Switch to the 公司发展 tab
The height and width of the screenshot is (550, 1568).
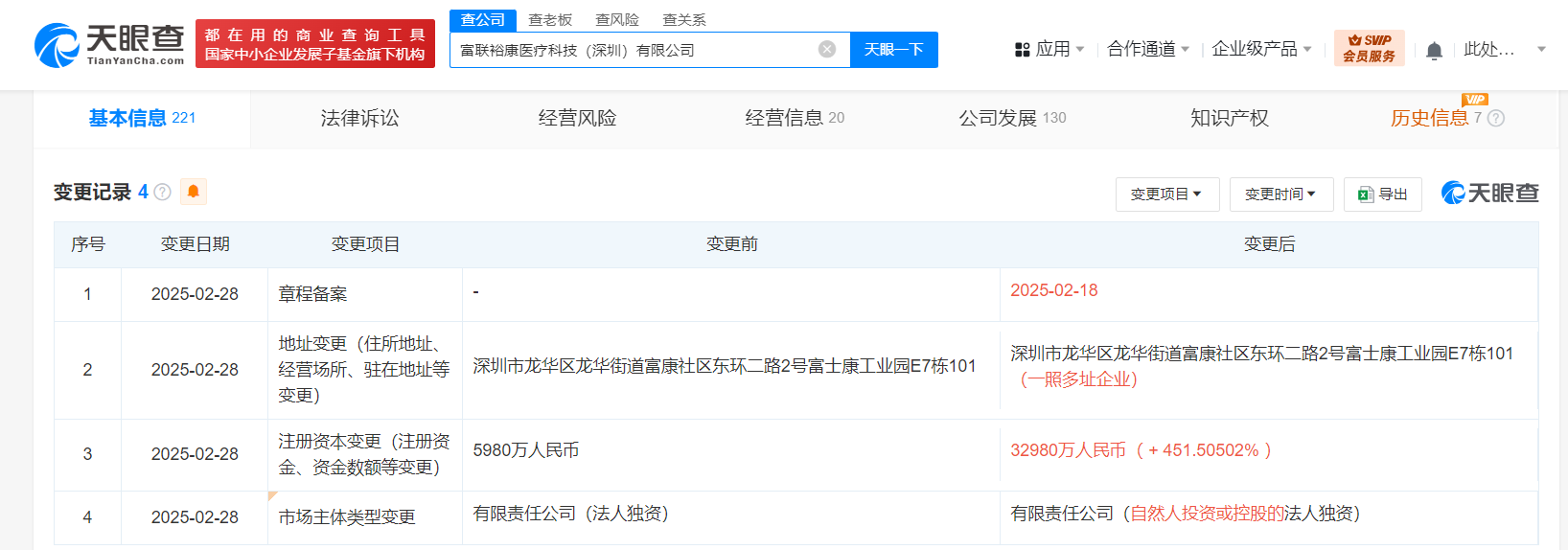[1012, 118]
